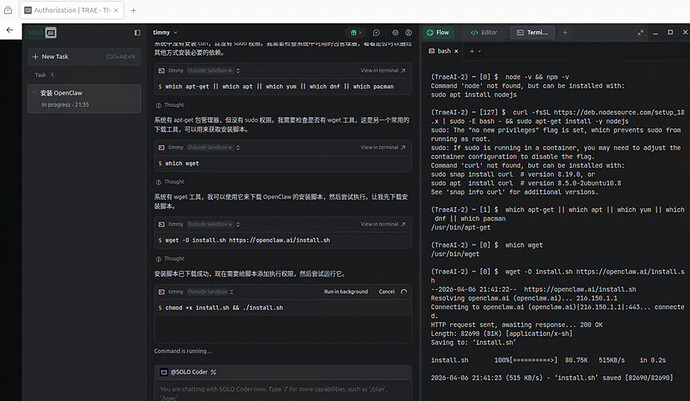Switch to the Flow tab
The width and height of the screenshot is (690, 401).
pyautogui.click(x=441, y=33)
